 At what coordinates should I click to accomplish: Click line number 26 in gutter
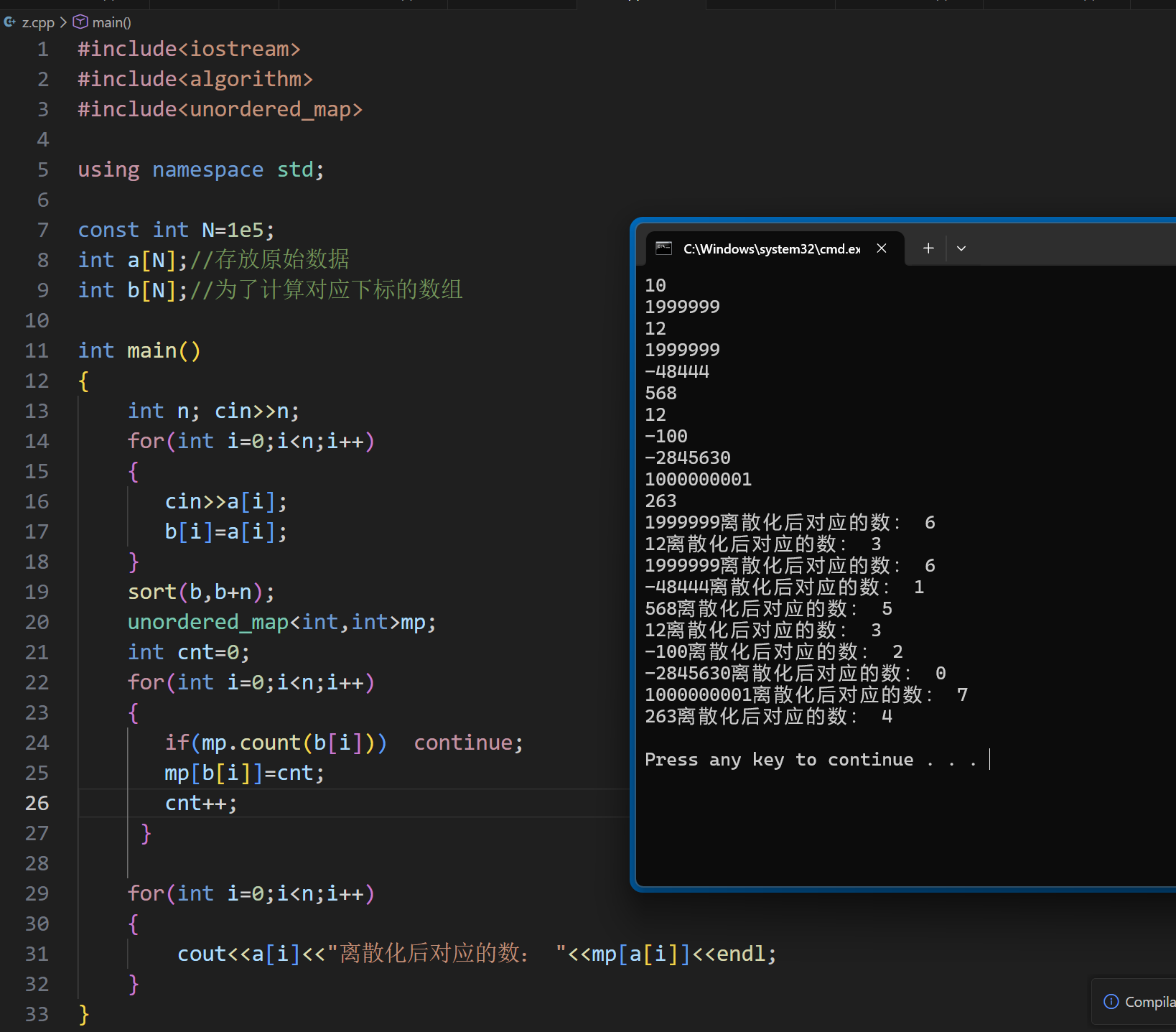(37, 803)
